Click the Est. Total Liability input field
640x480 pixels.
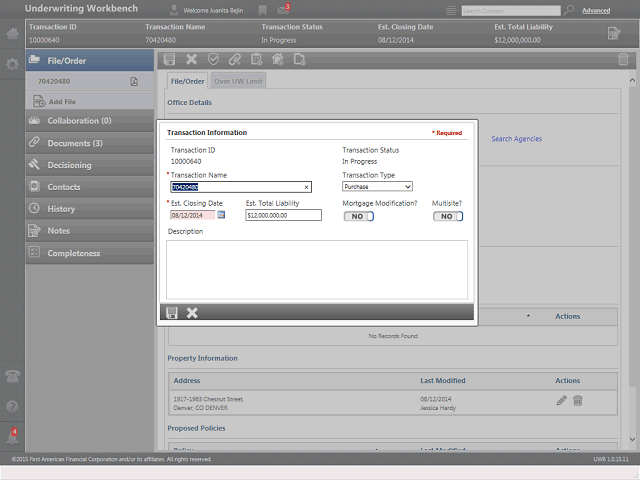tap(283, 215)
